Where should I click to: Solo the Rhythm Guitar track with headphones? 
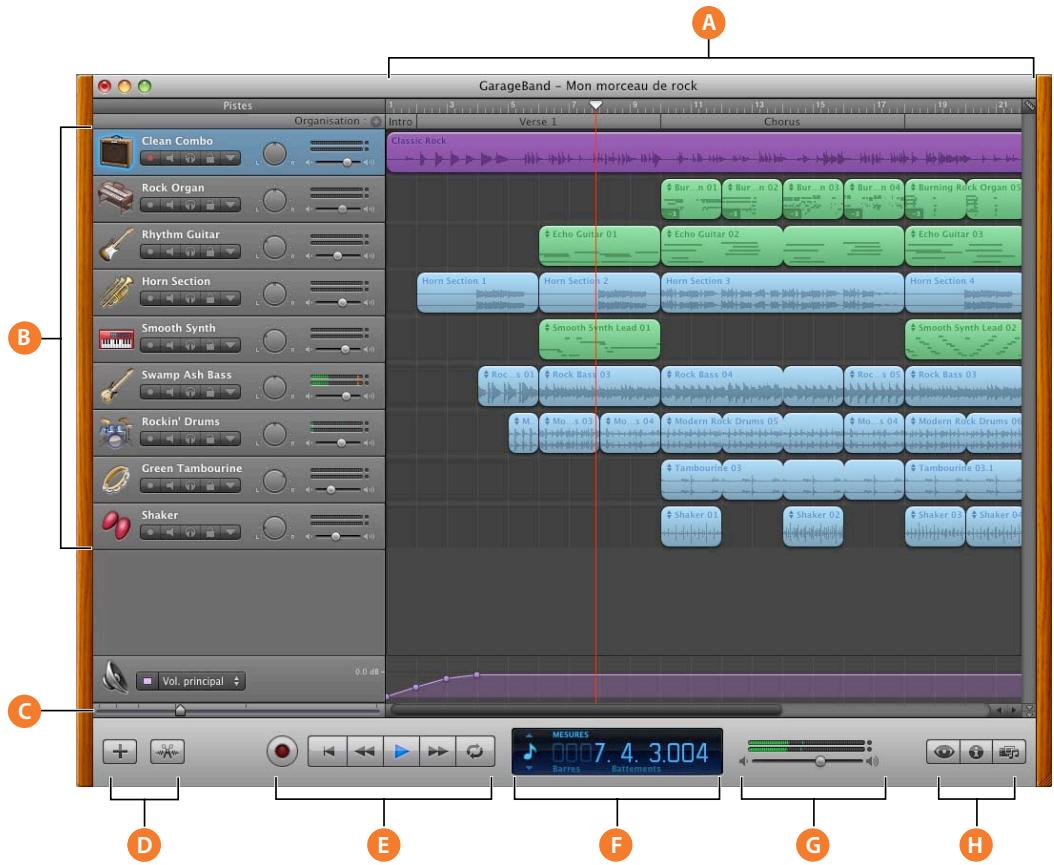[190, 252]
